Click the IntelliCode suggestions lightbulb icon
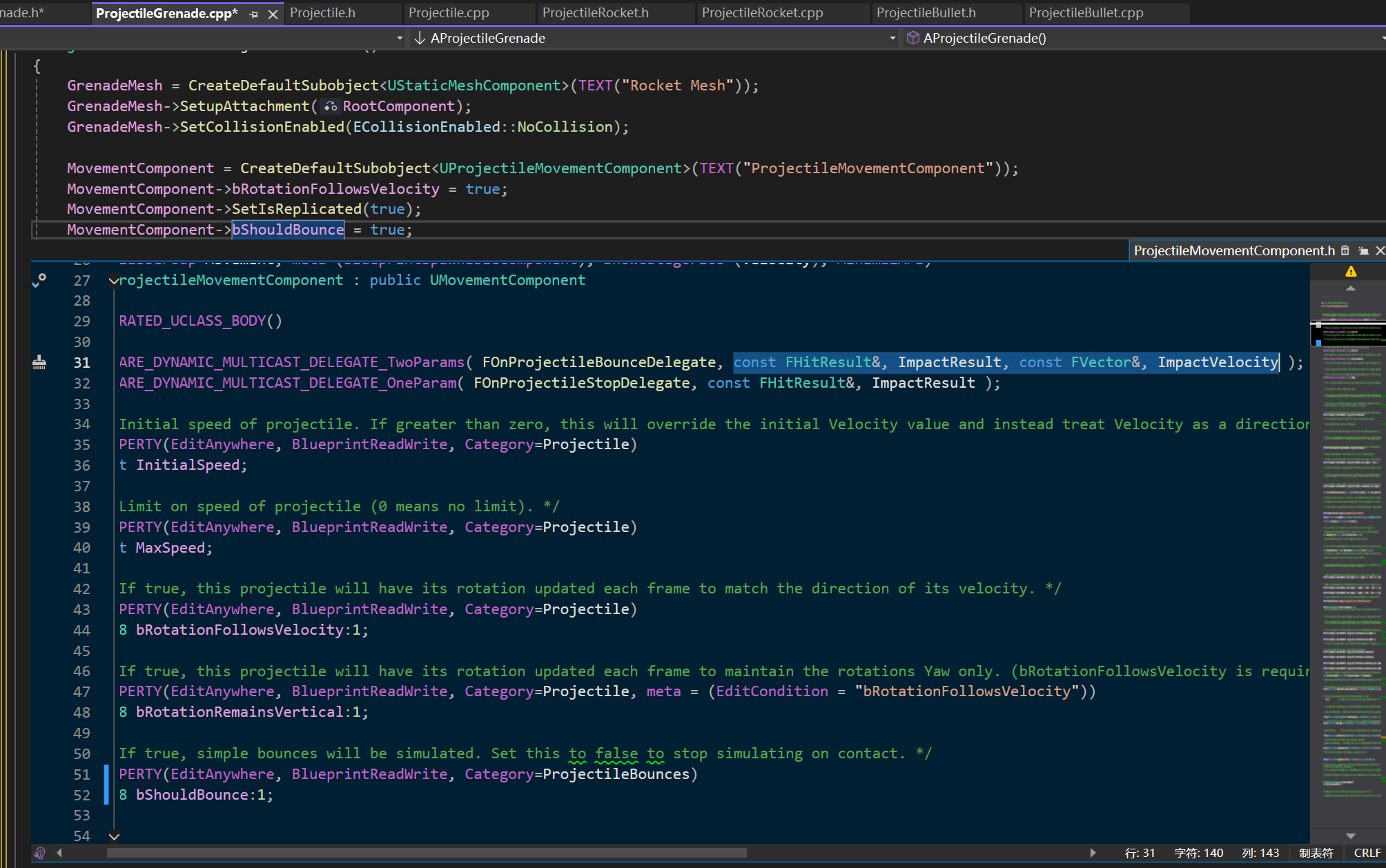The height and width of the screenshot is (868, 1386). point(39,853)
